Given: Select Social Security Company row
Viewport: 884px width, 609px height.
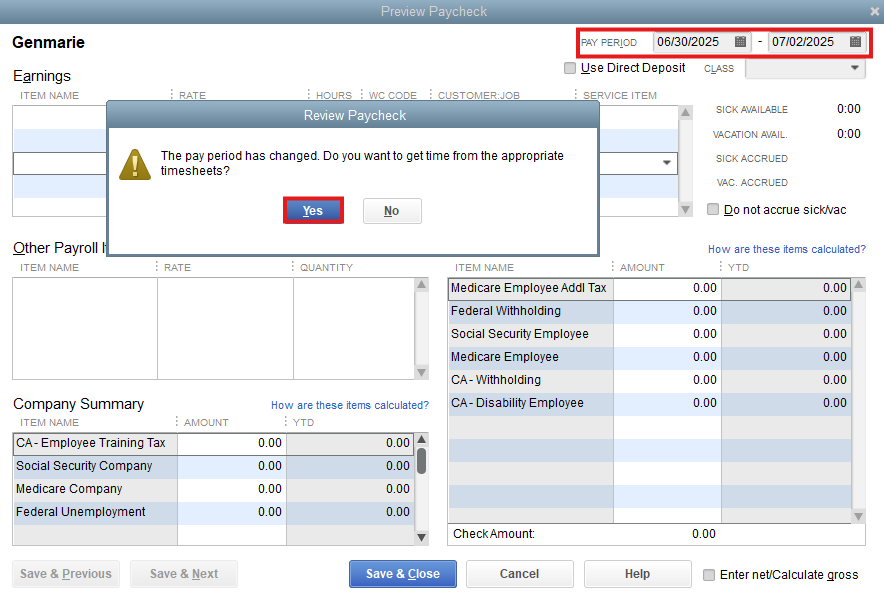Looking at the screenshot, I should pyautogui.click(x=214, y=466).
